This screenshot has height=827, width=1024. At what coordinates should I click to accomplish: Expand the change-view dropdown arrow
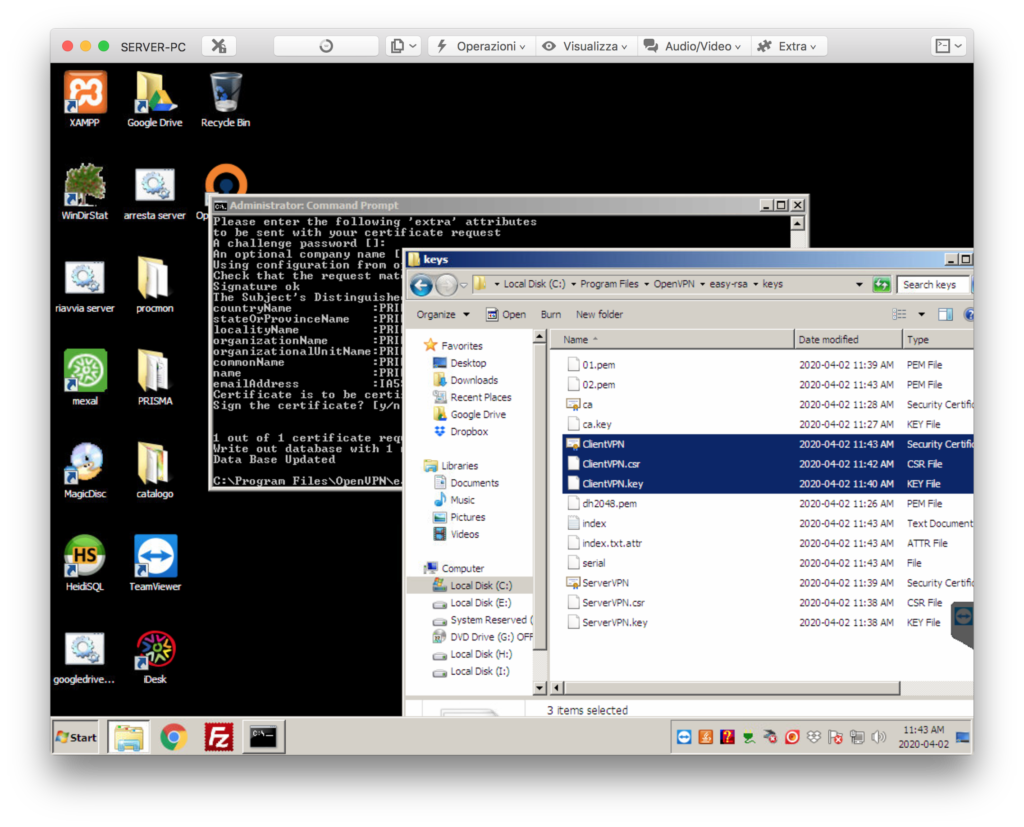click(921, 315)
